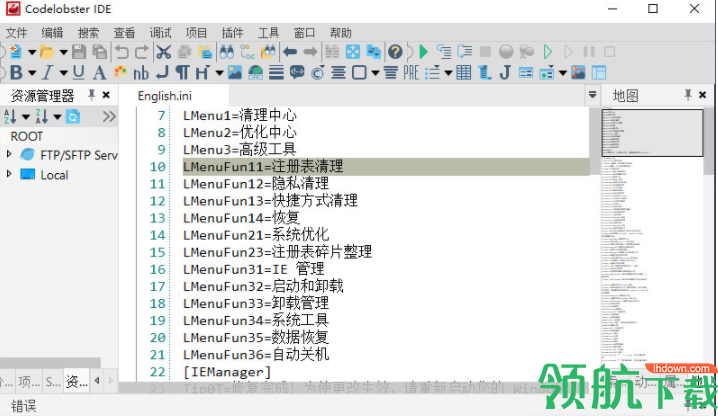Insert non-breaking space with nb icon
The width and height of the screenshot is (718, 416).
click(141, 73)
